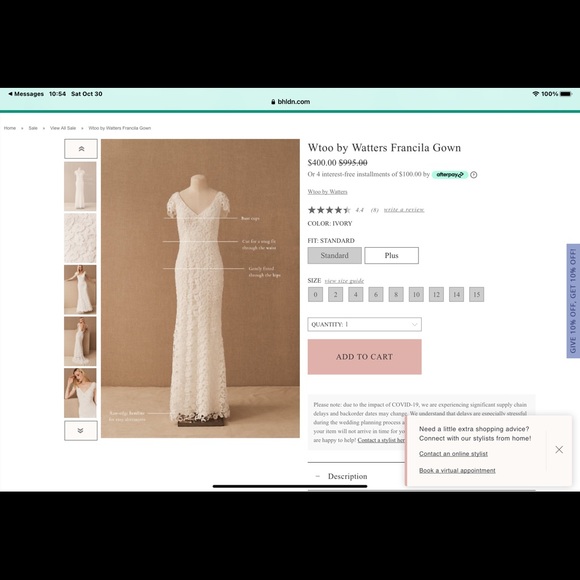This screenshot has height=580, width=580.
Task: Move thumbnail list down with double chevron
Action: pyautogui.click(x=81, y=431)
